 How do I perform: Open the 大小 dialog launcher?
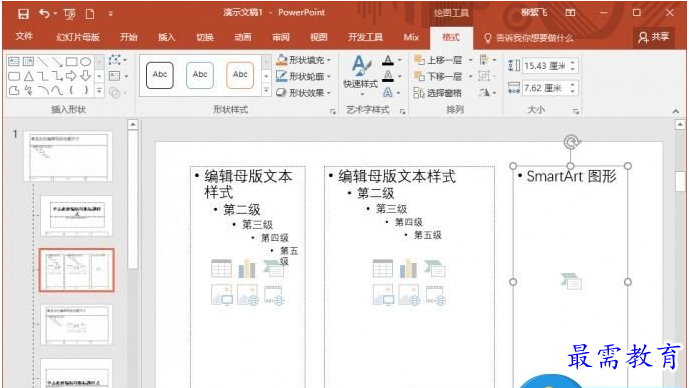[576, 112]
